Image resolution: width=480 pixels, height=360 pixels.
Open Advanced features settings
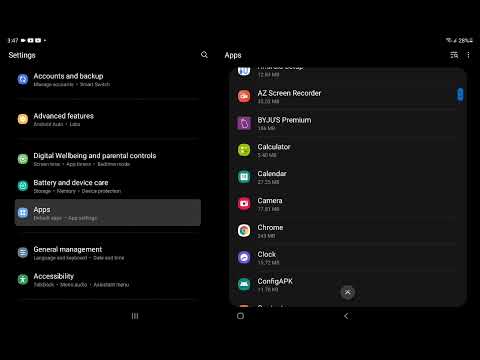pos(108,119)
